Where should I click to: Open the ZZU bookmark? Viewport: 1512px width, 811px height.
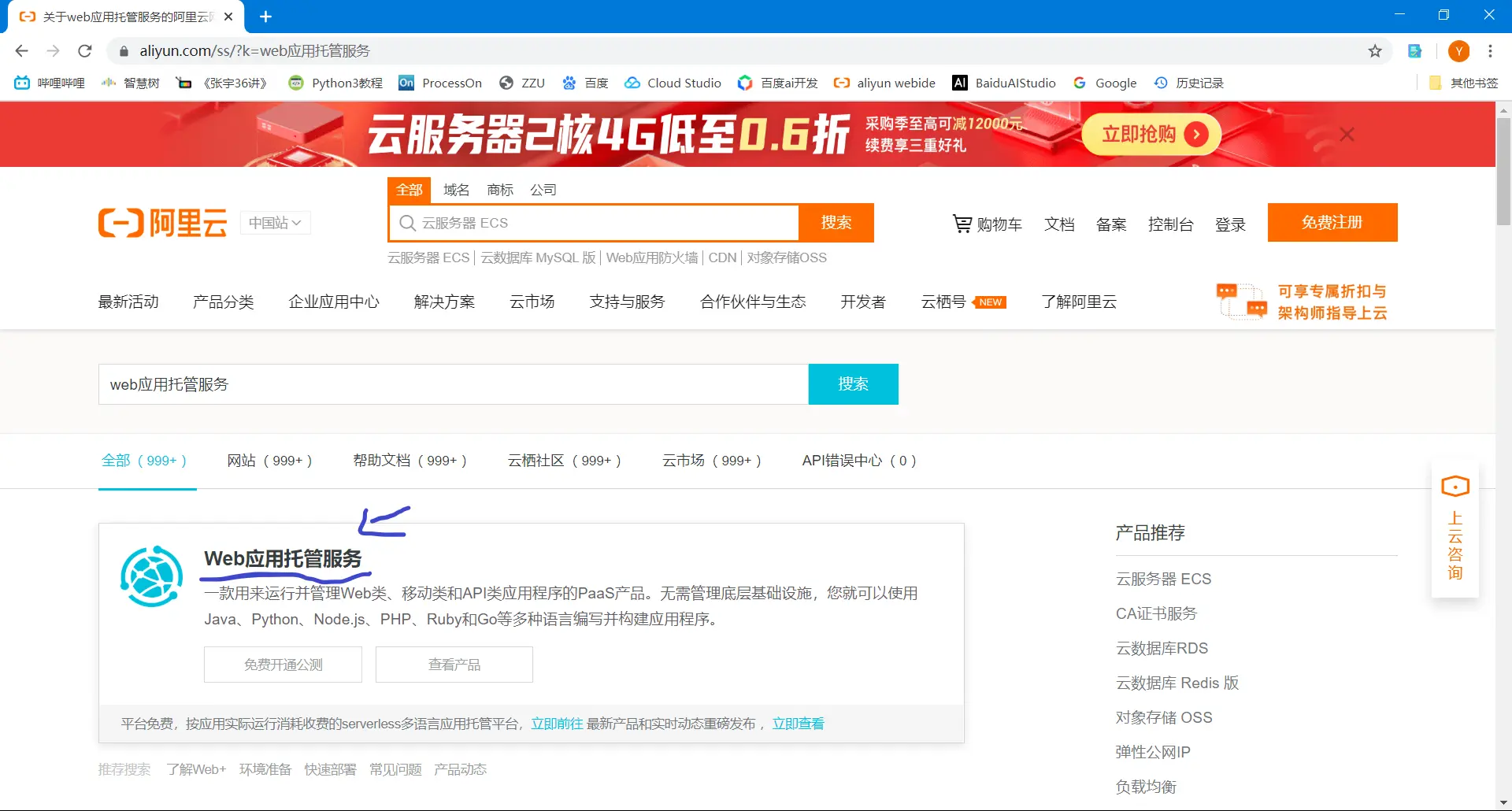click(522, 83)
